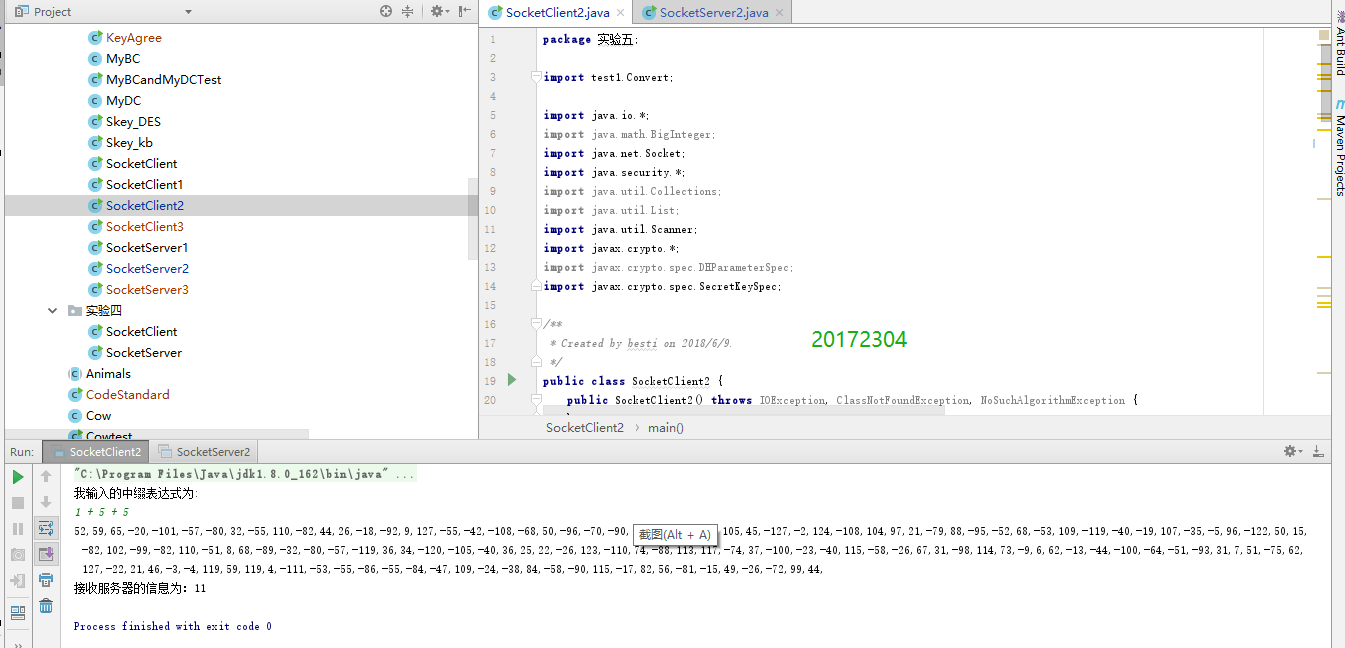Click the Dump threads camera icon
Screen dimensions: 1345x648
tap(18, 554)
